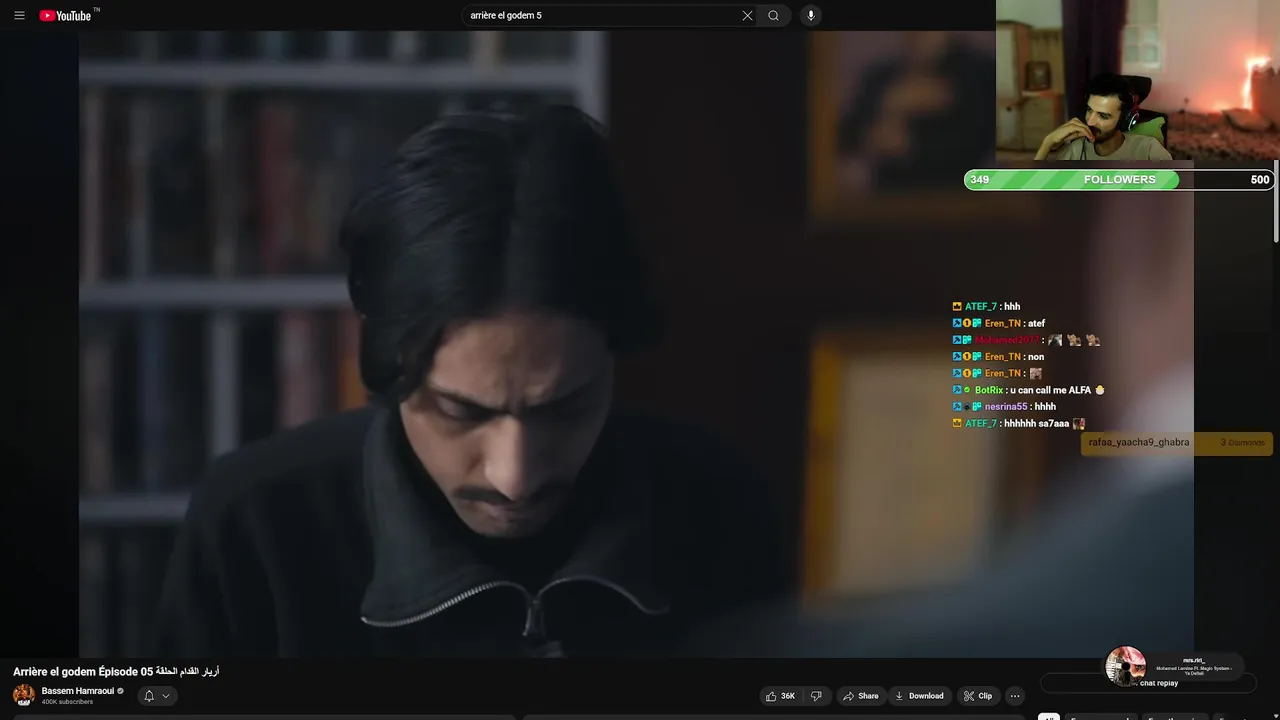Image resolution: width=1280 pixels, height=720 pixels.
Task: Click the "400K subscribers" text
Action: 67,702
